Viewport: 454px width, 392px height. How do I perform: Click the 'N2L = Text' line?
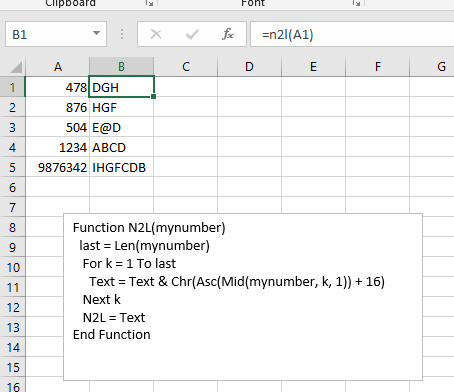pos(114,318)
